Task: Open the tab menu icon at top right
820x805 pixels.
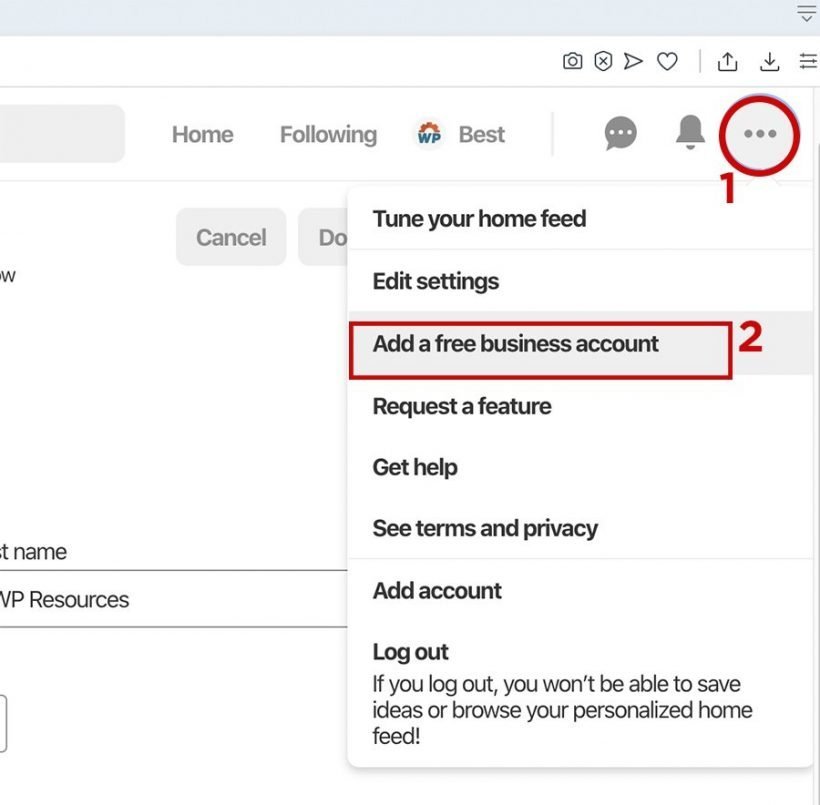Action: click(806, 13)
